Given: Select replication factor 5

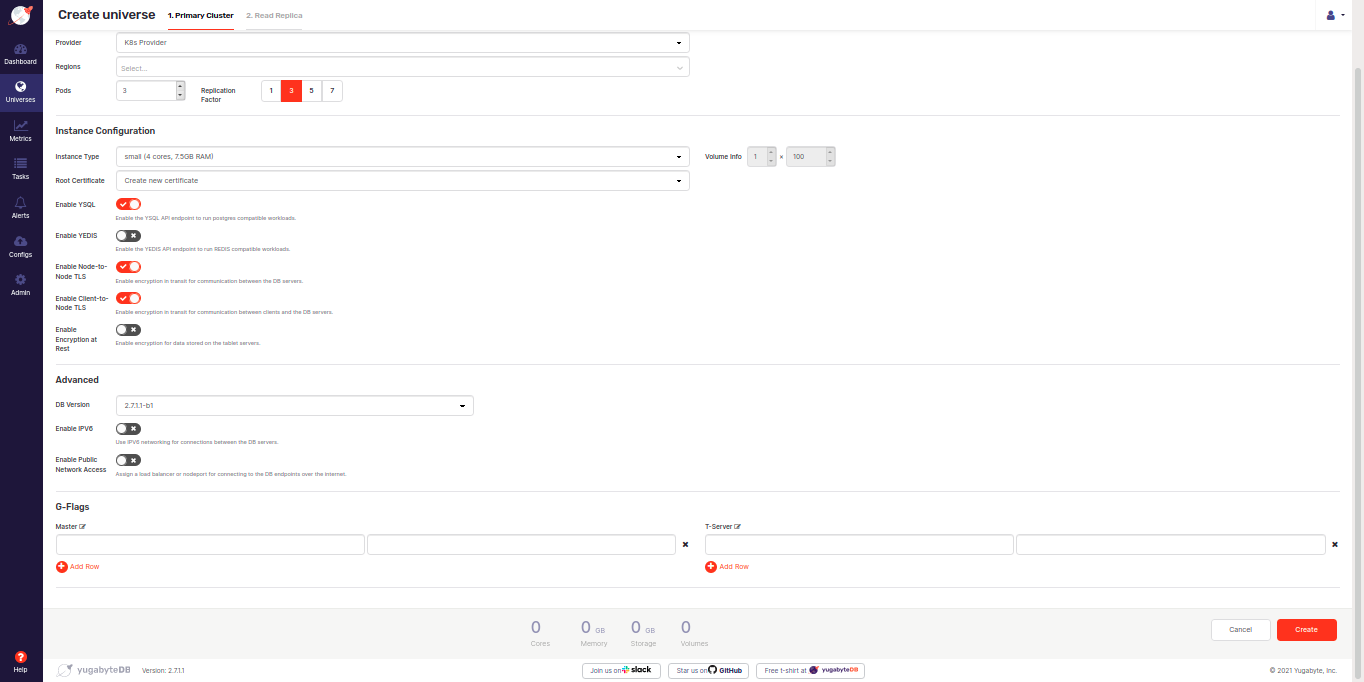Looking at the screenshot, I should coord(311,91).
